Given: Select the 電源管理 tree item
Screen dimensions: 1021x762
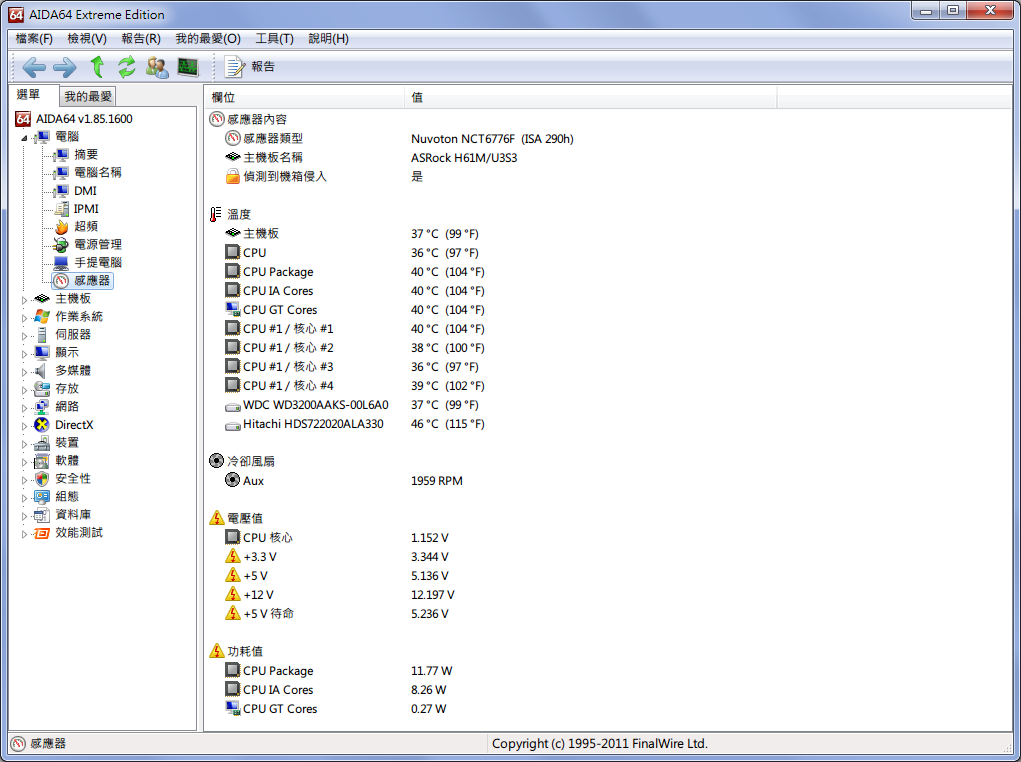Looking at the screenshot, I should point(98,244).
